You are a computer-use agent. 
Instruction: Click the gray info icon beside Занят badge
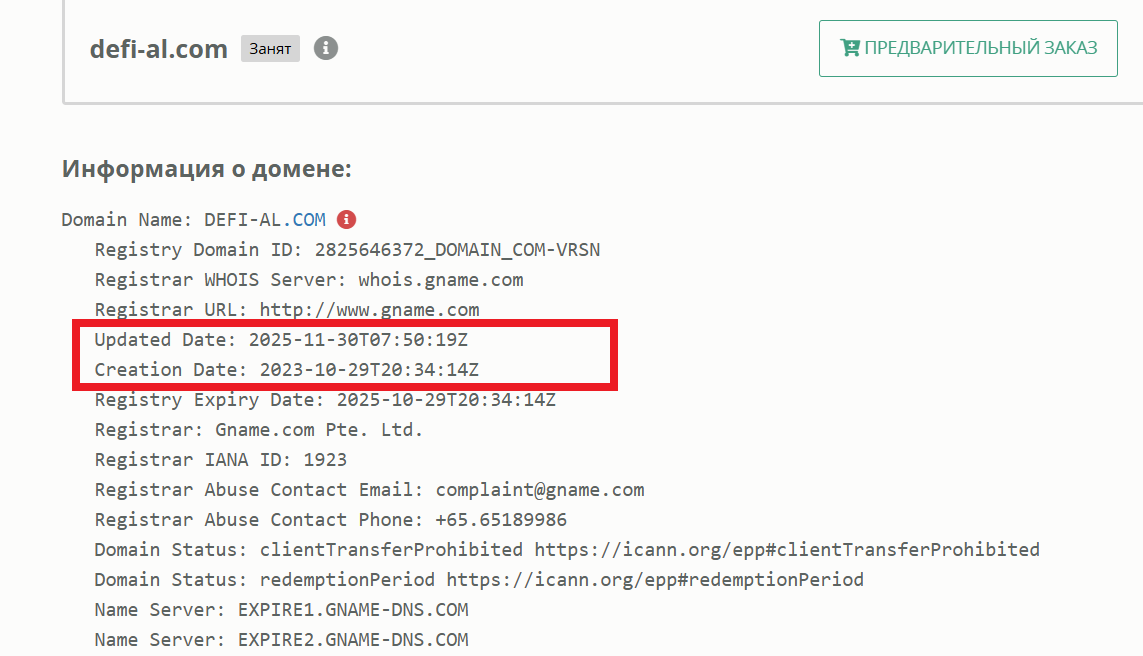(x=326, y=48)
